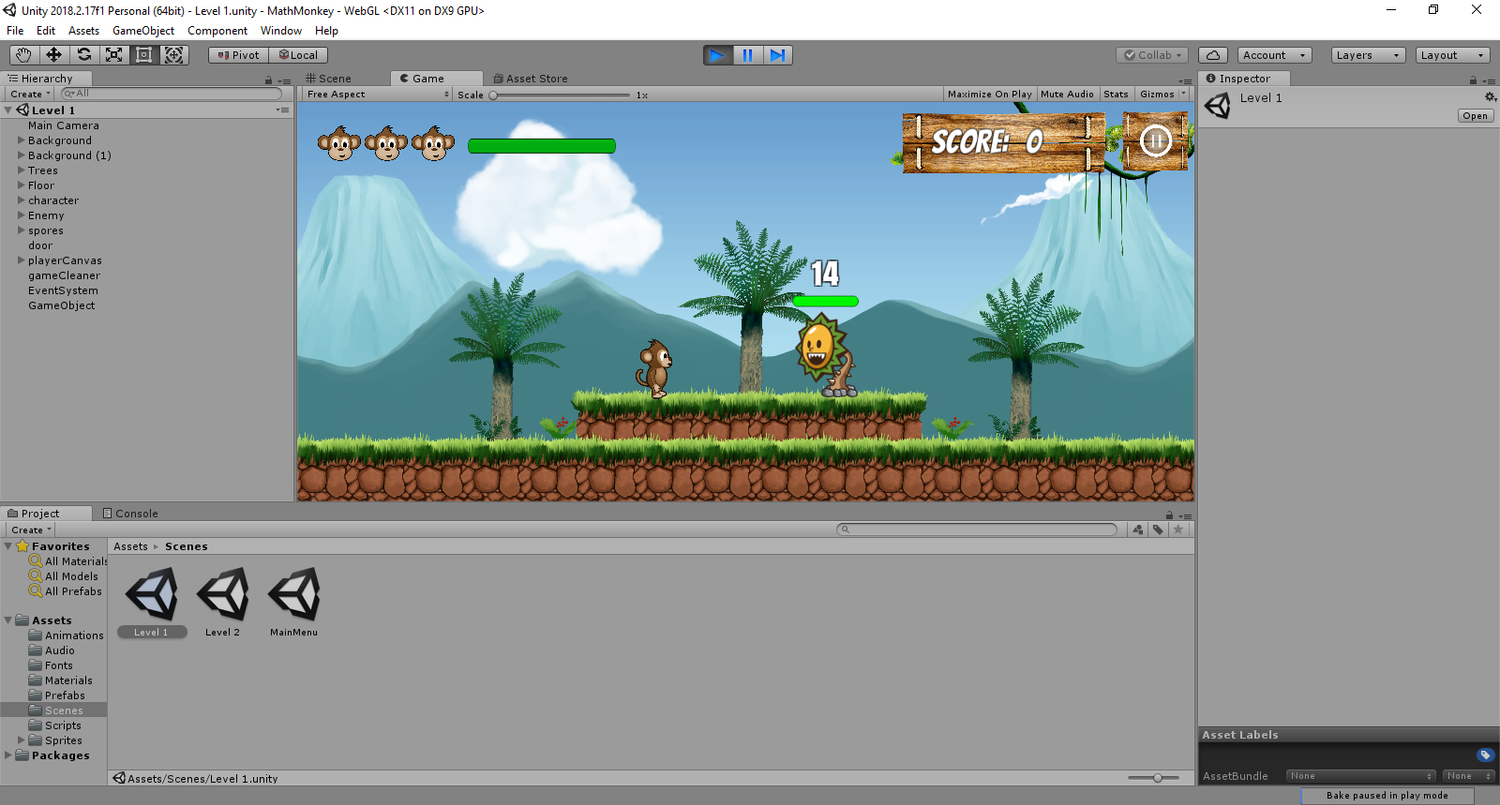Click Search by Type icon

[x=1138, y=530]
